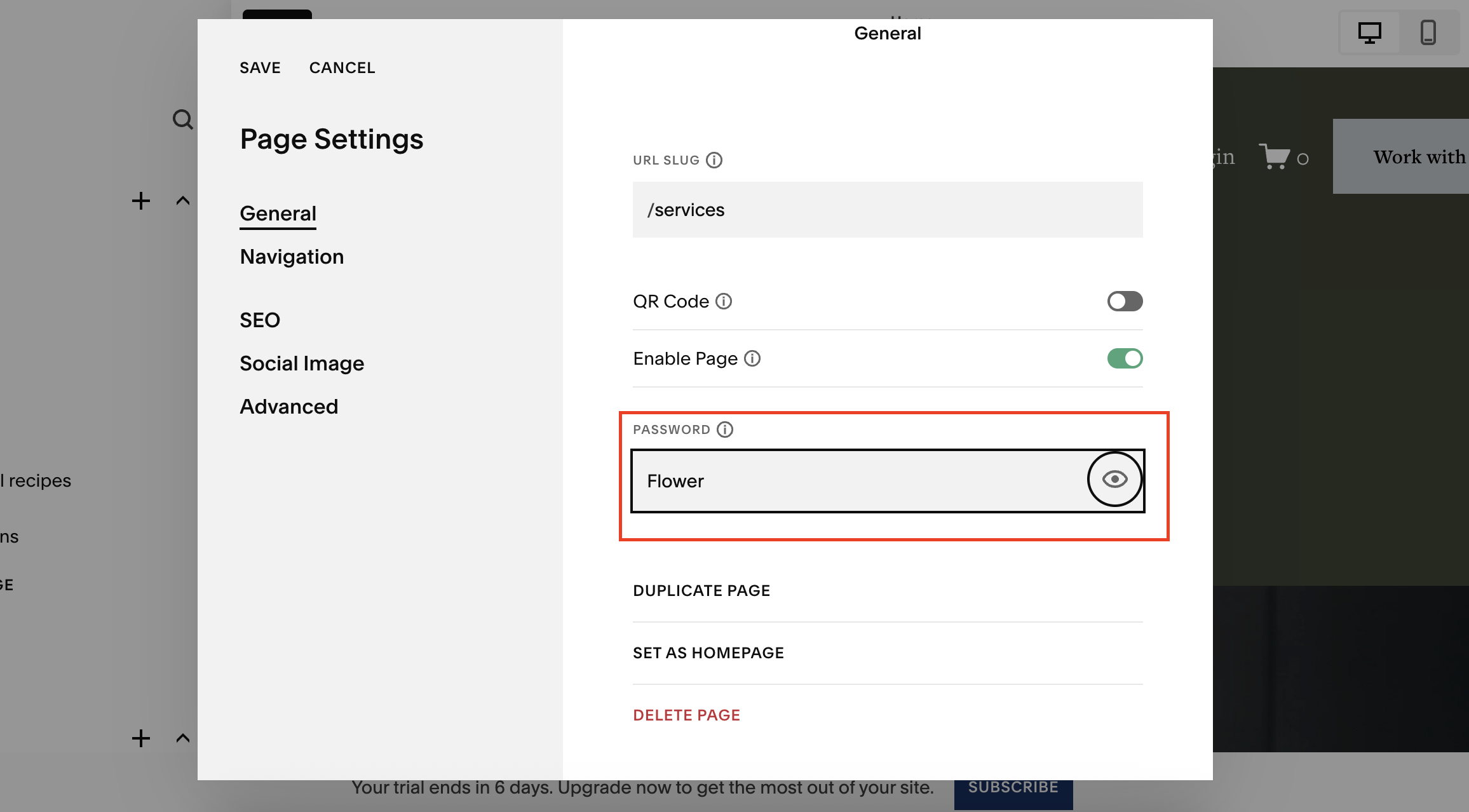This screenshot has width=1469, height=812.
Task: Click Password info icon
Action: click(x=725, y=430)
